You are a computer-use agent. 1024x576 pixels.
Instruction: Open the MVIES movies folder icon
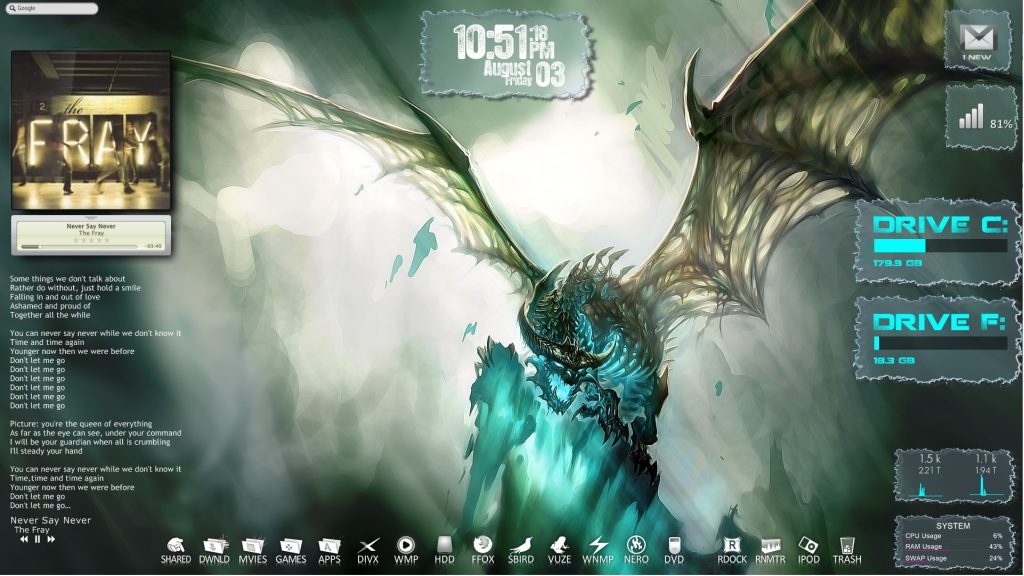click(x=253, y=551)
